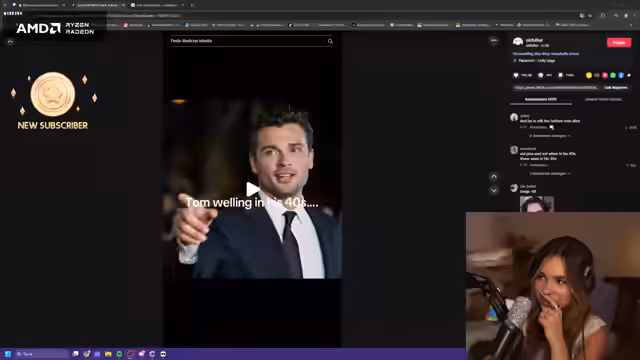Click the search magnifier icon above the video
The height and width of the screenshot is (360, 640).
coord(330,41)
